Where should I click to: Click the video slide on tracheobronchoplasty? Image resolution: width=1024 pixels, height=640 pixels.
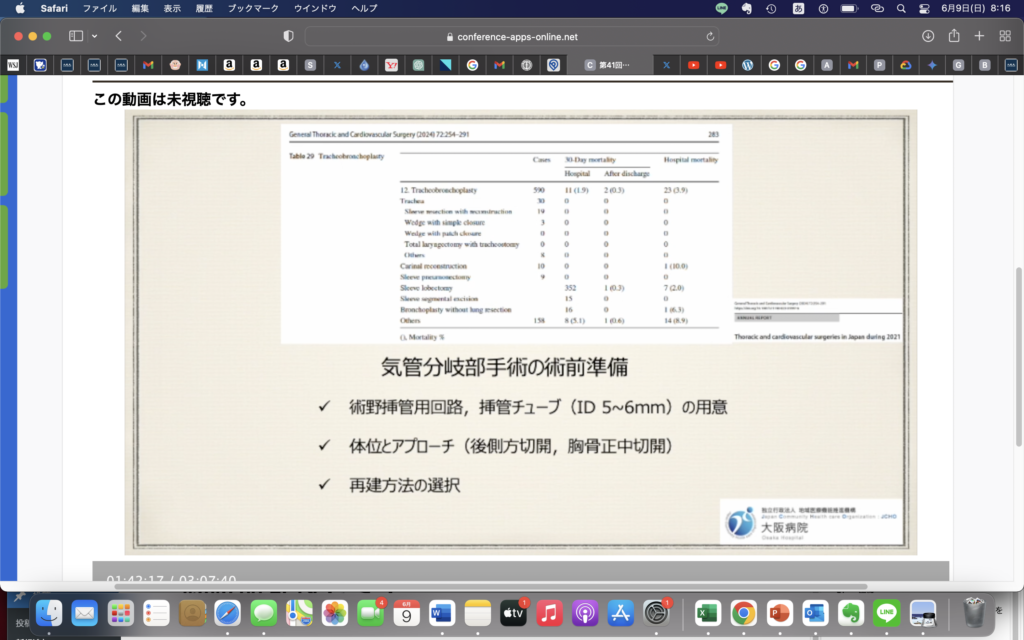(x=520, y=330)
